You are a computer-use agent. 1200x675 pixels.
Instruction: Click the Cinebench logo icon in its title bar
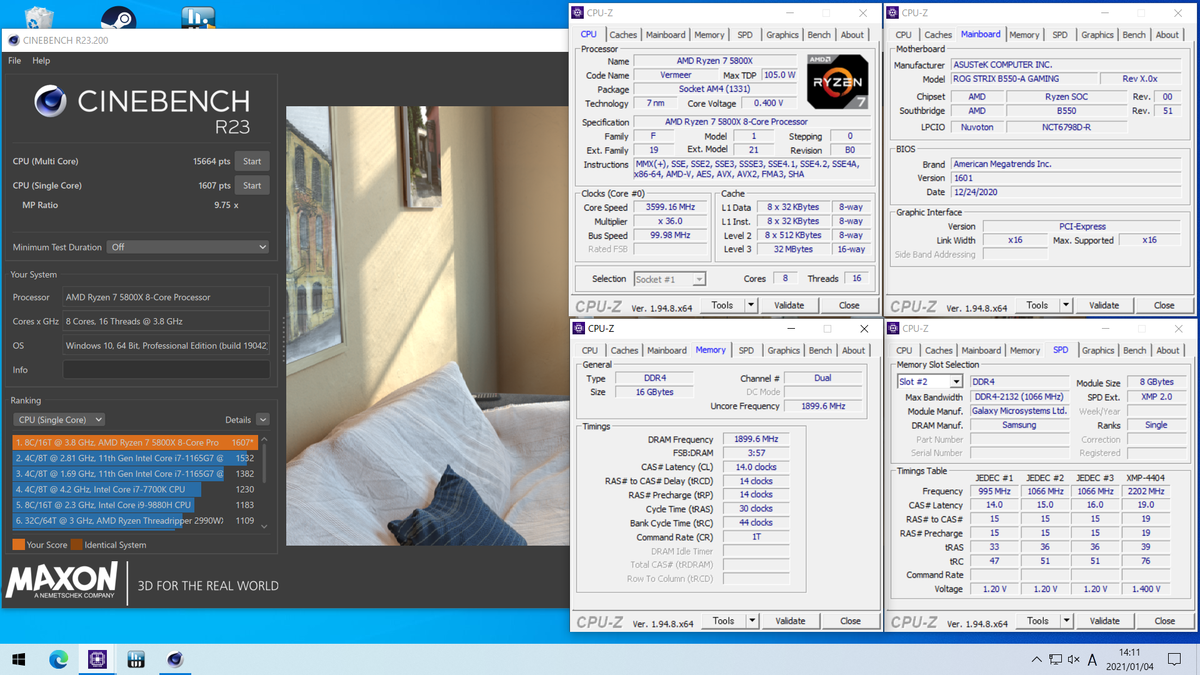pyautogui.click(x=13, y=40)
